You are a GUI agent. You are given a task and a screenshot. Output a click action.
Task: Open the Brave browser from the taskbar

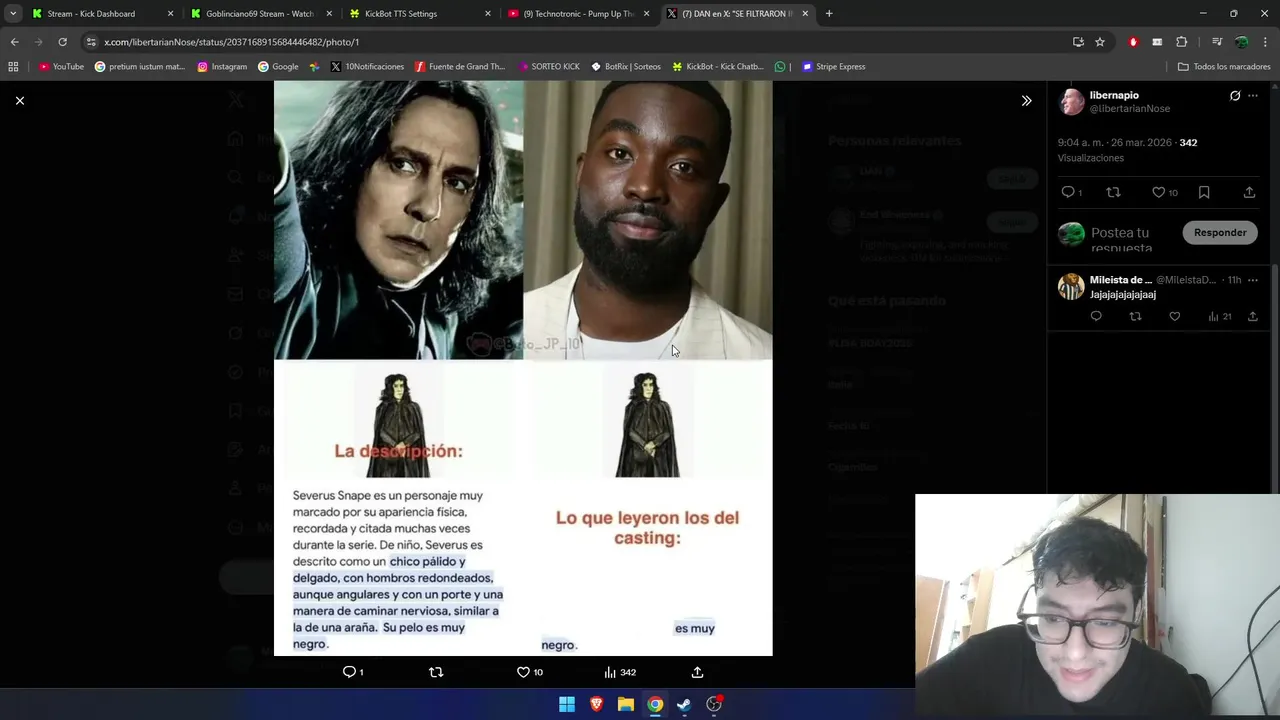click(x=596, y=704)
